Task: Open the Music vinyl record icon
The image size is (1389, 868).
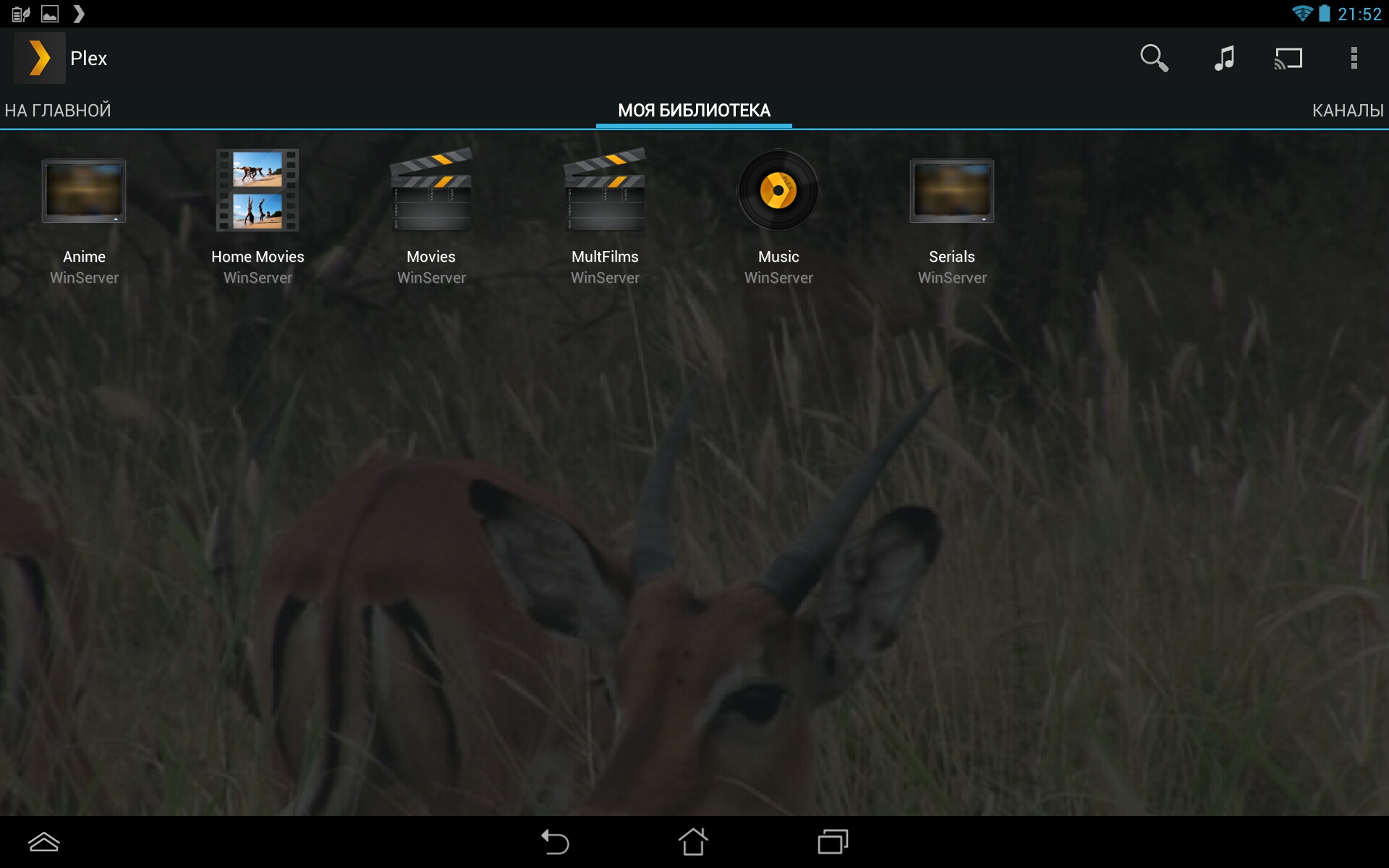Action: [778, 191]
